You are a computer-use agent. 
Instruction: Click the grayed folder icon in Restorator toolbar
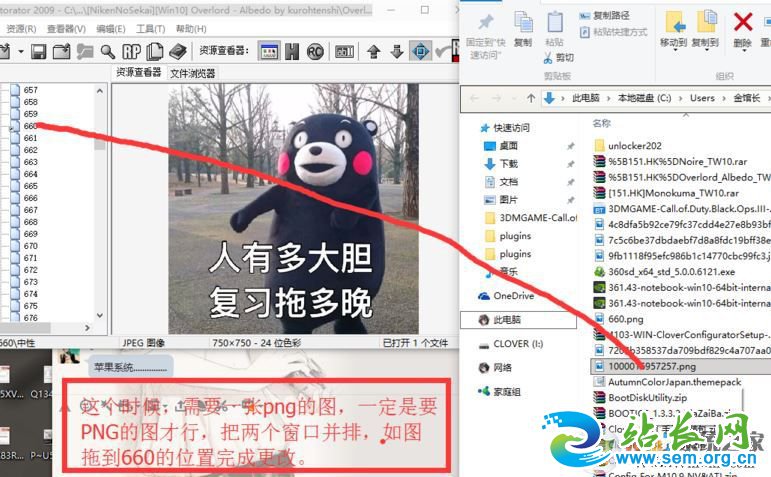click(x=85, y=51)
